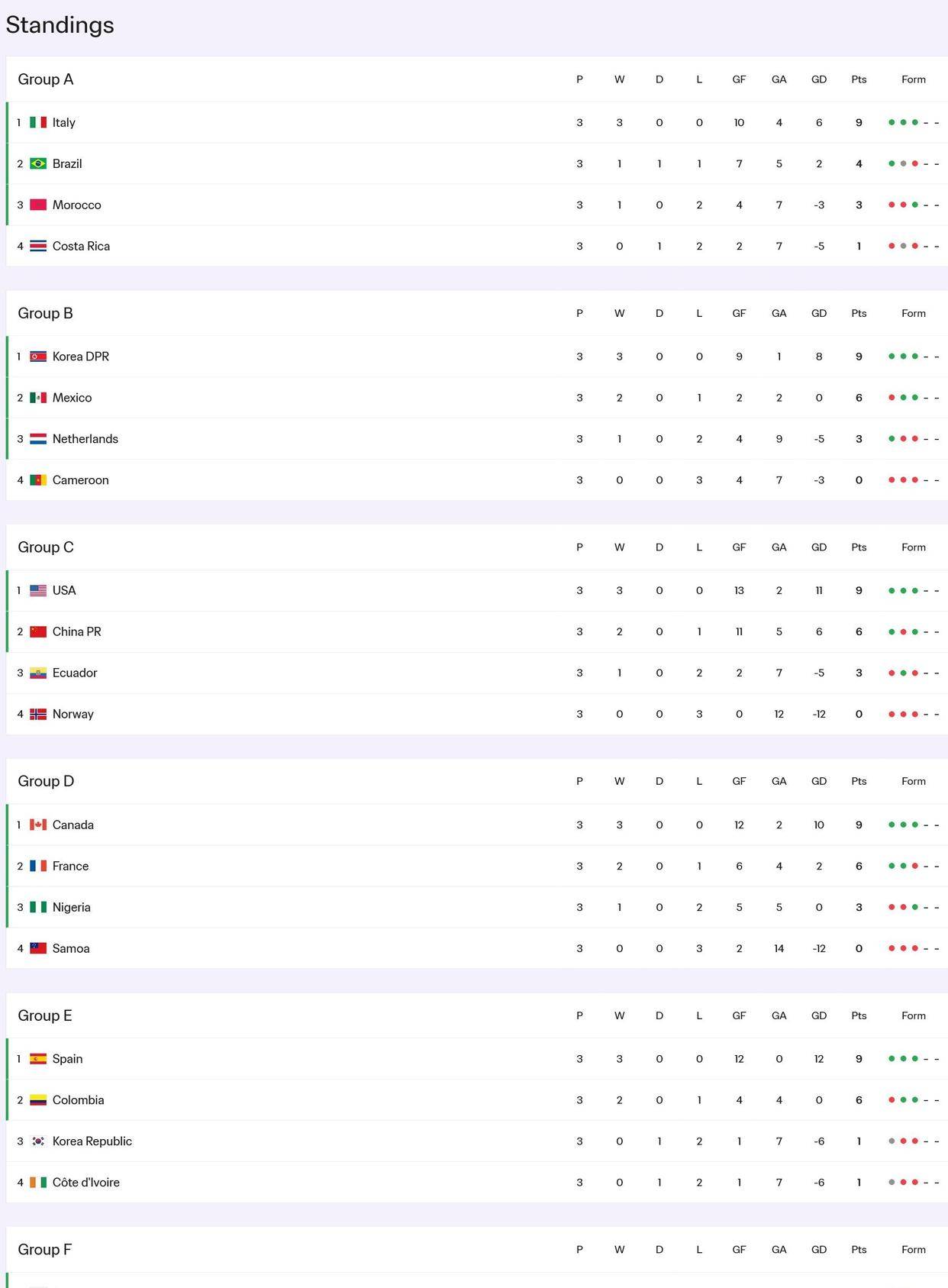
Task: Click the Korea Republic team name
Action: pyautogui.click(x=92, y=1141)
